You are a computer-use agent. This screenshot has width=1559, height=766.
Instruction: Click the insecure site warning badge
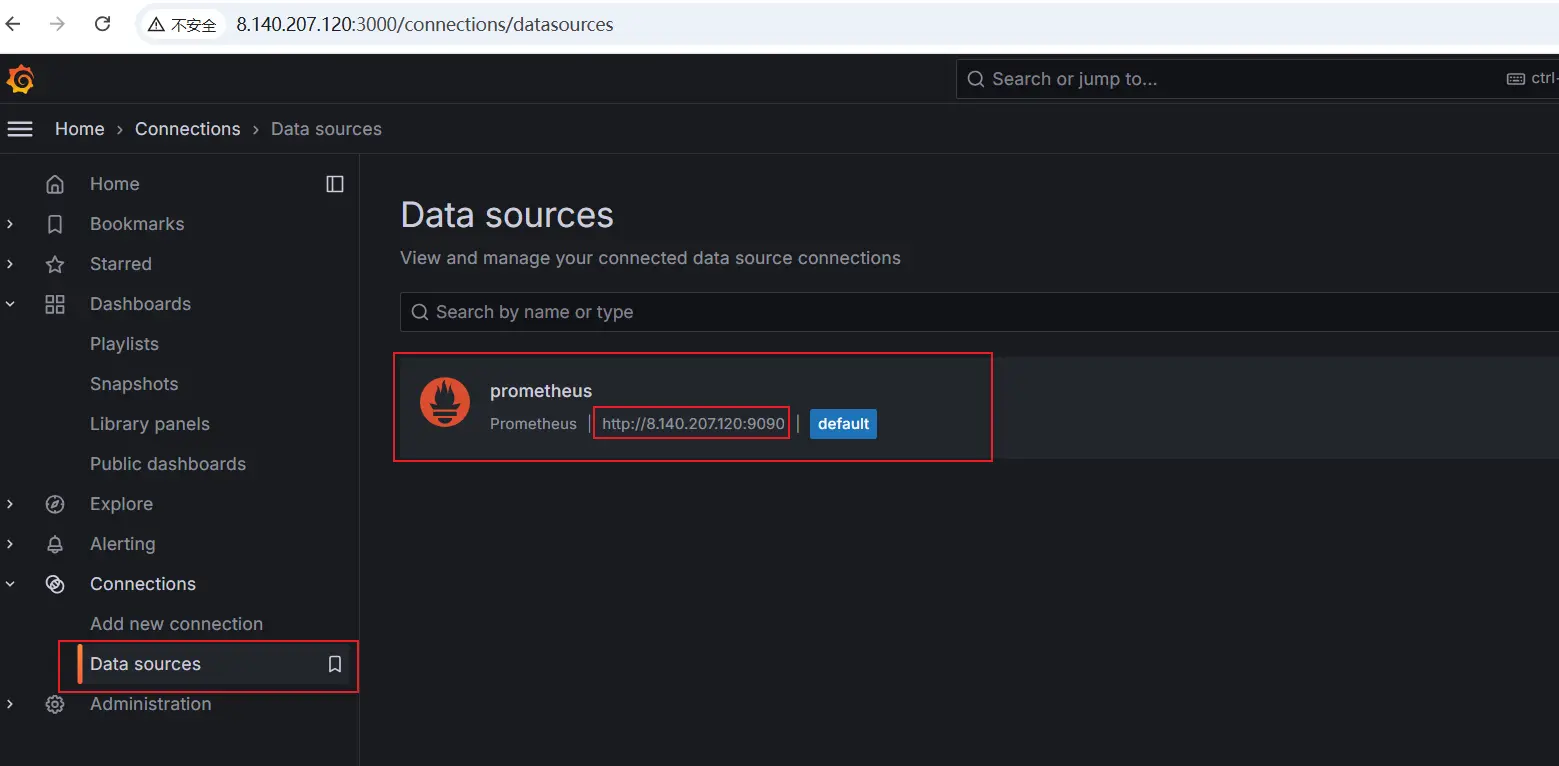pos(182,24)
